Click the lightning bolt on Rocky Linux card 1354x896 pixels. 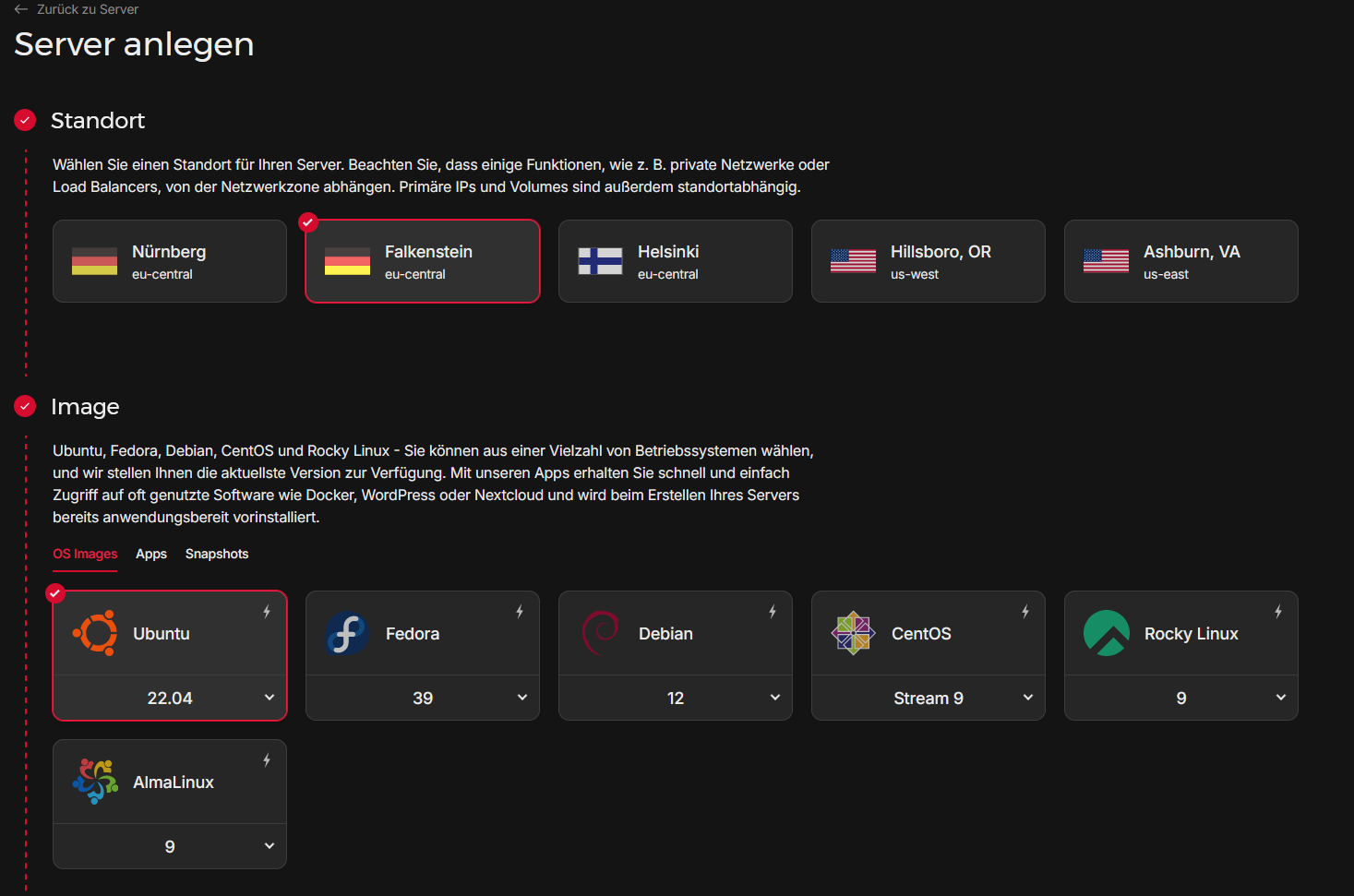pos(1278,612)
